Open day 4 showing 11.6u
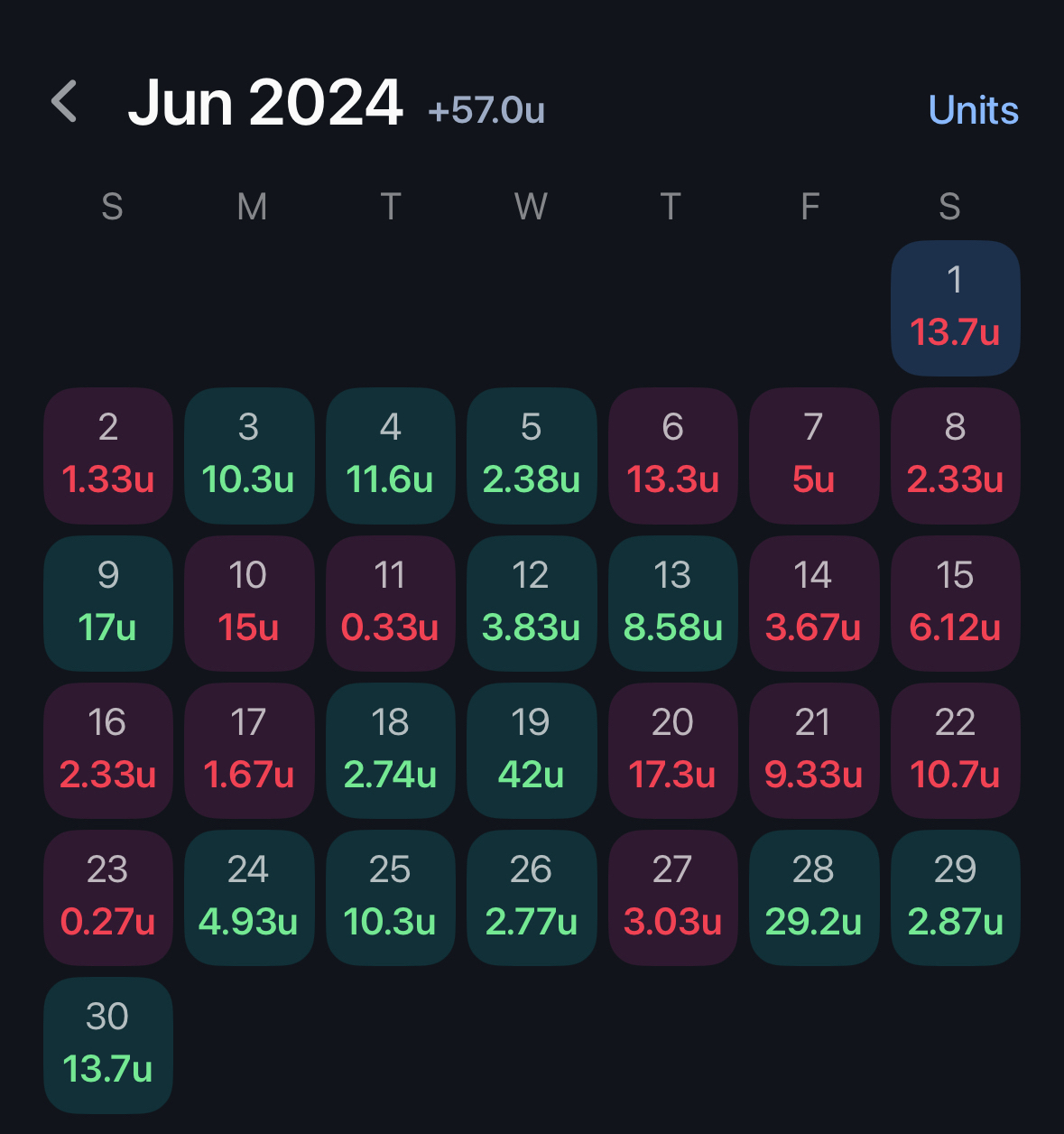The image size is (1064, 1134). pos(391,456)
